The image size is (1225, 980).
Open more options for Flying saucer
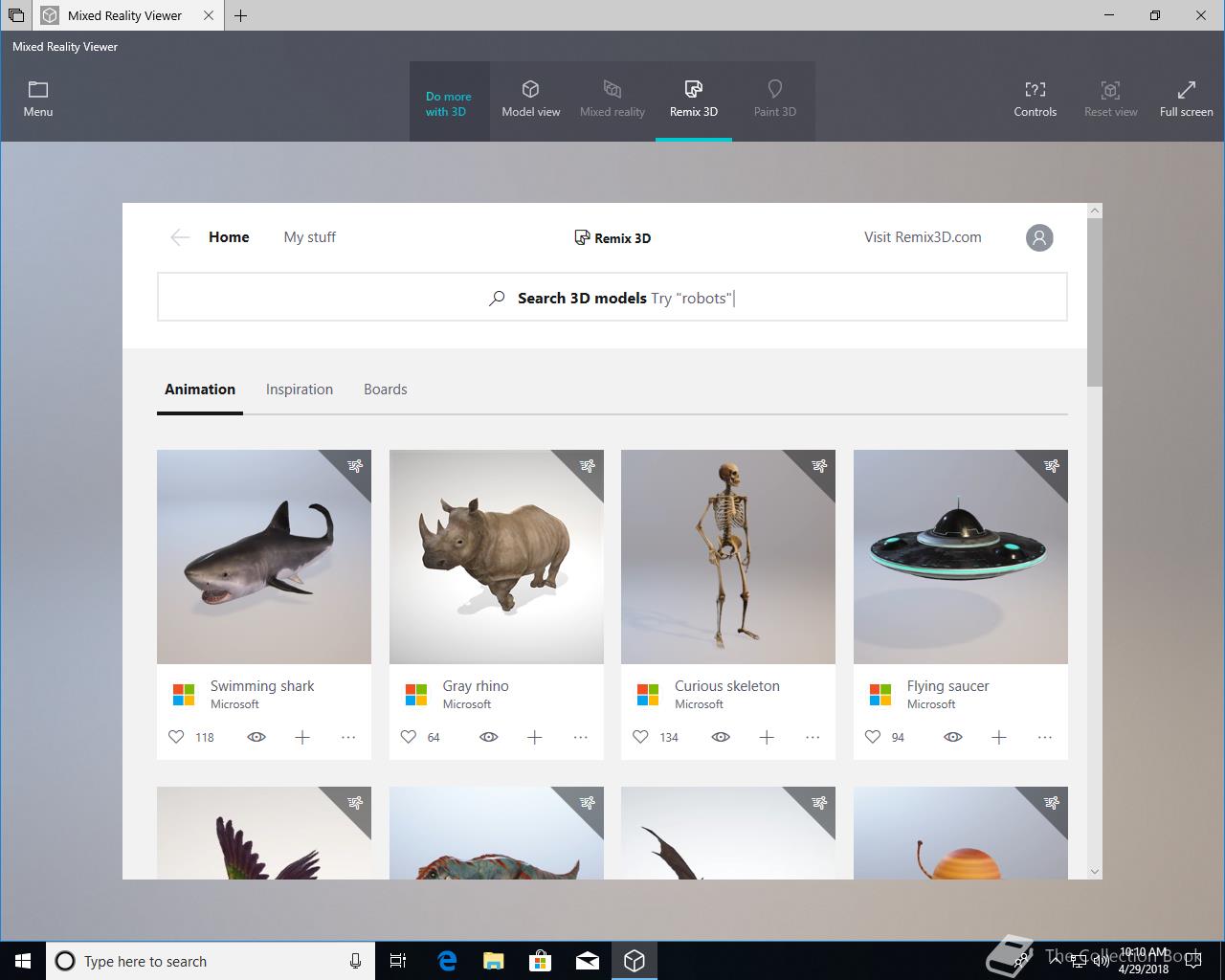(x=1045, y=737)
